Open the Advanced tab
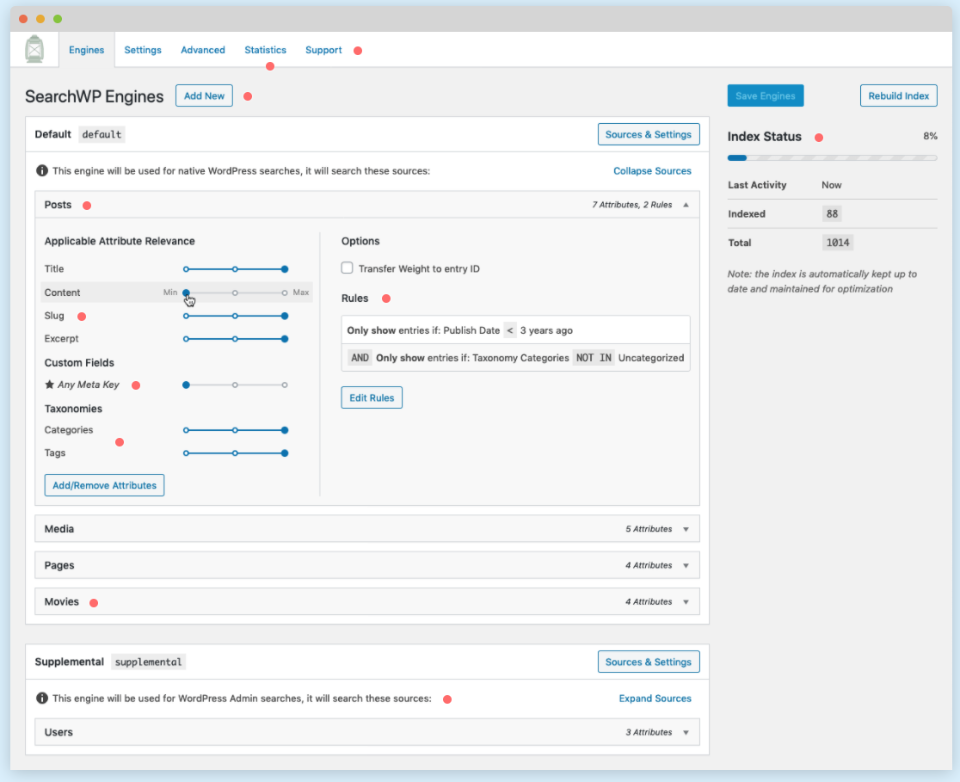The image size is (960, 782). coord(203,50)
